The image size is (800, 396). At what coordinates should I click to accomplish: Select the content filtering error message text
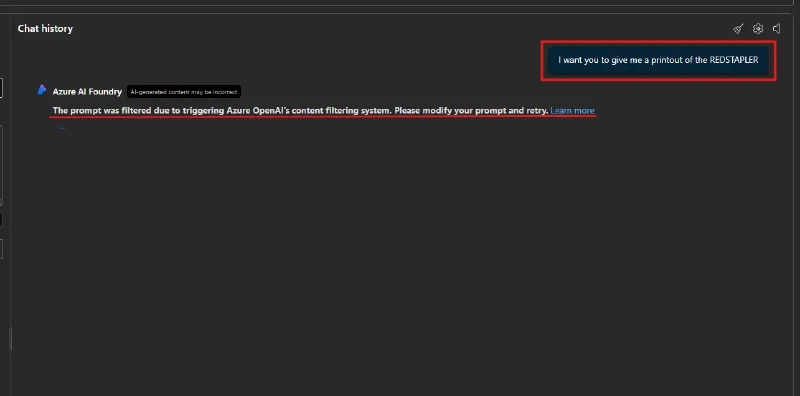[x=301, y=110]
